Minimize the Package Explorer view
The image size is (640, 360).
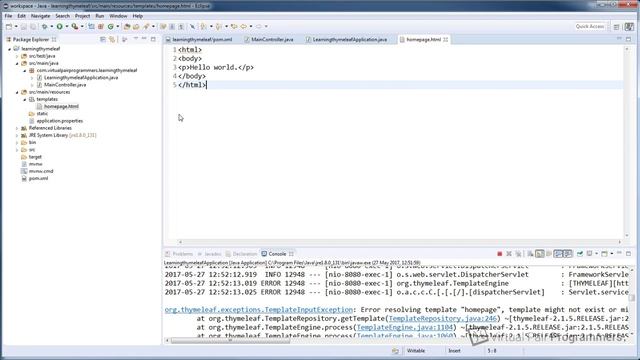(144, 38)
